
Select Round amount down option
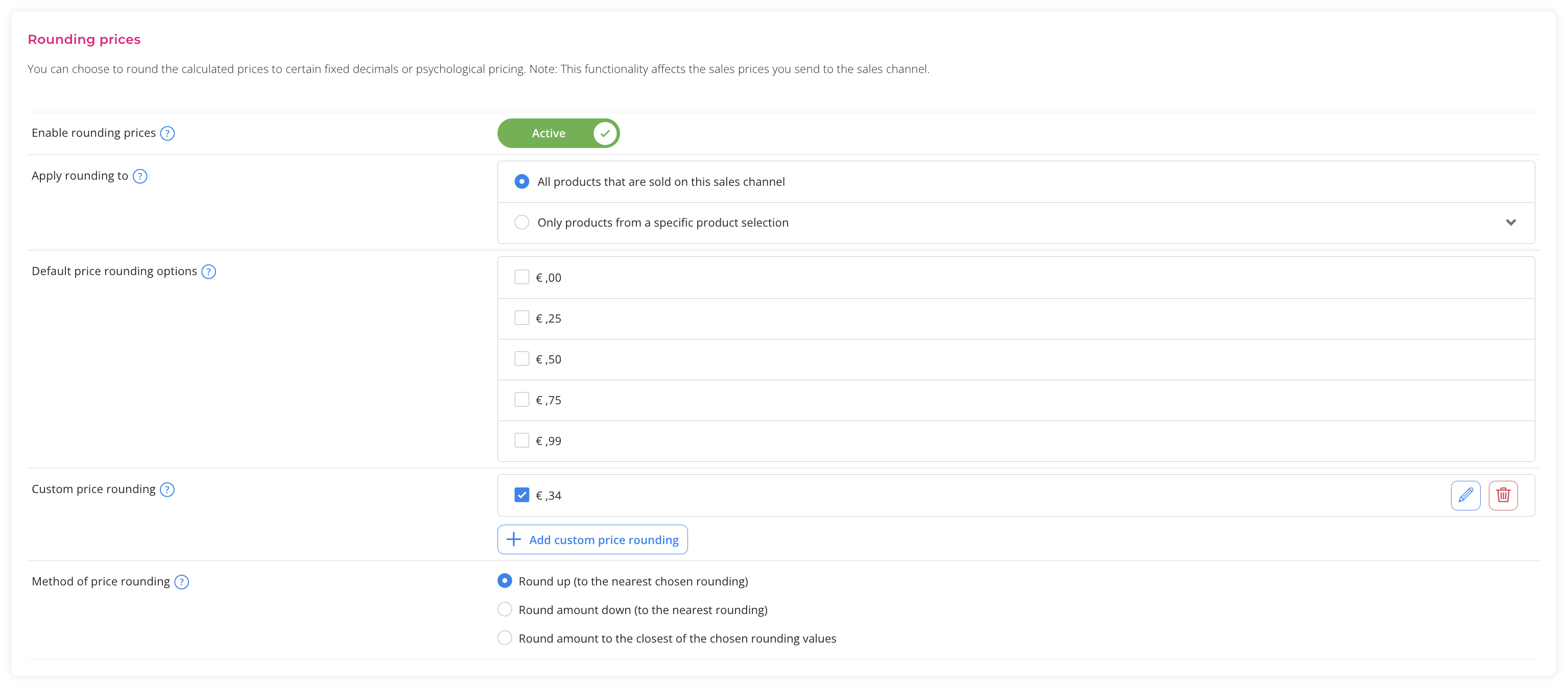(x=505, y=610)
